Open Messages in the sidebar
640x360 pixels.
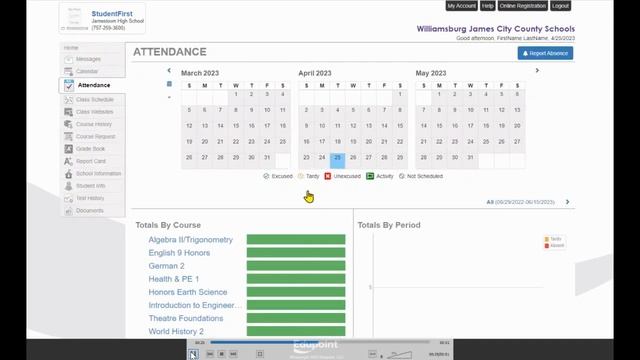pyautogui.click(x=88, y=59)
